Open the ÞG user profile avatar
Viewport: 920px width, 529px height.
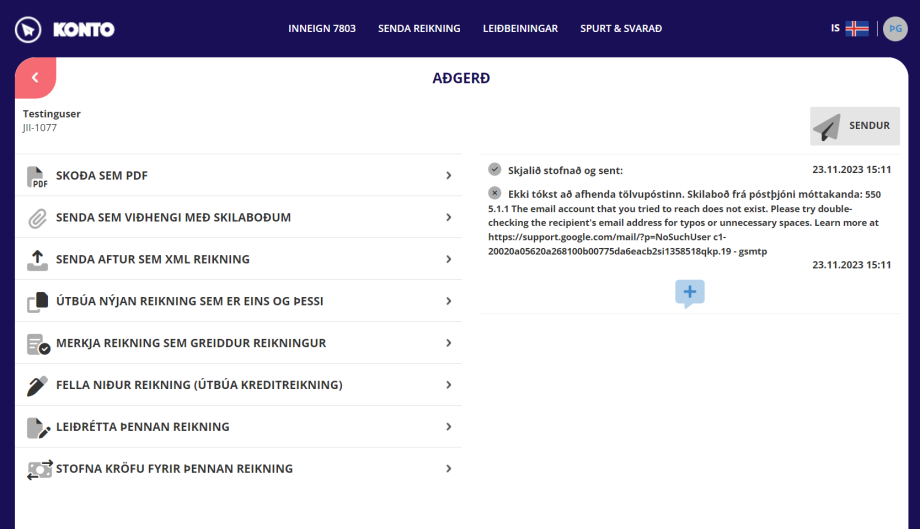[x=894, y=29]
